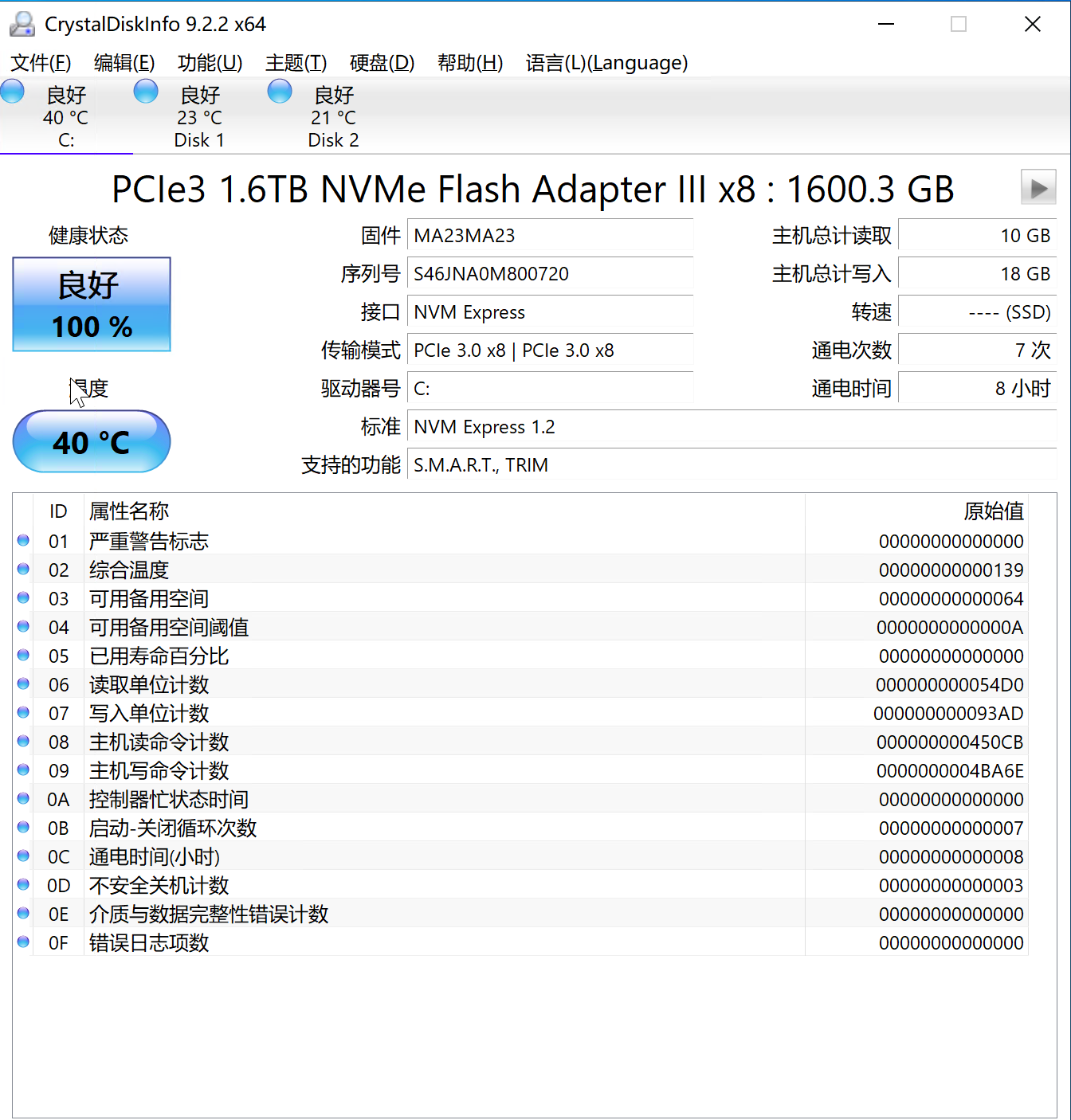Image resolution: width=1071 pixels, height=1120 pixels.
Task: Select the C: 40 °C drive label
Action: coord(66,118)
